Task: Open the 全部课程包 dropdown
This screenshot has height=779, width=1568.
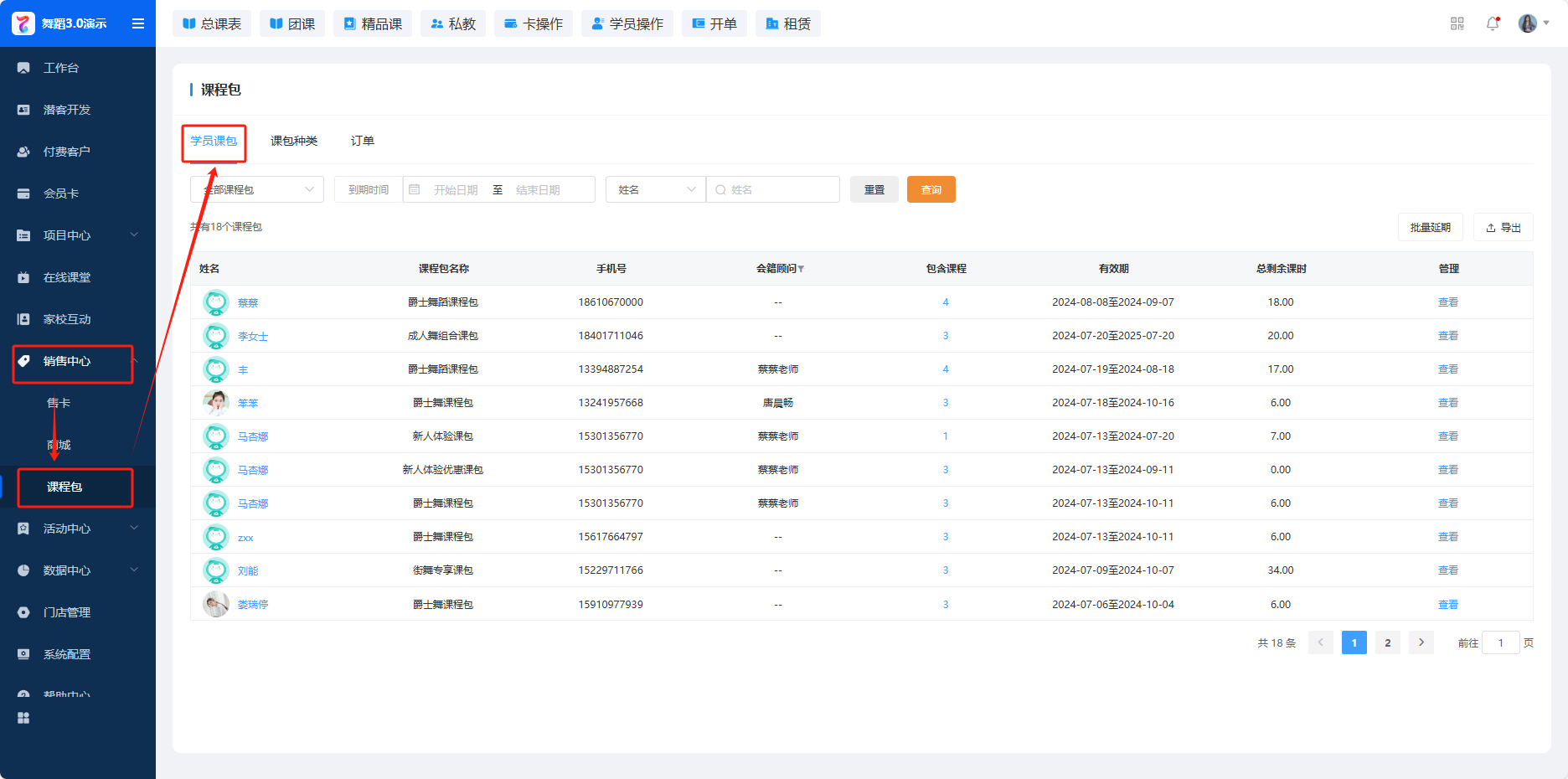Action: [x=257, y=189]
